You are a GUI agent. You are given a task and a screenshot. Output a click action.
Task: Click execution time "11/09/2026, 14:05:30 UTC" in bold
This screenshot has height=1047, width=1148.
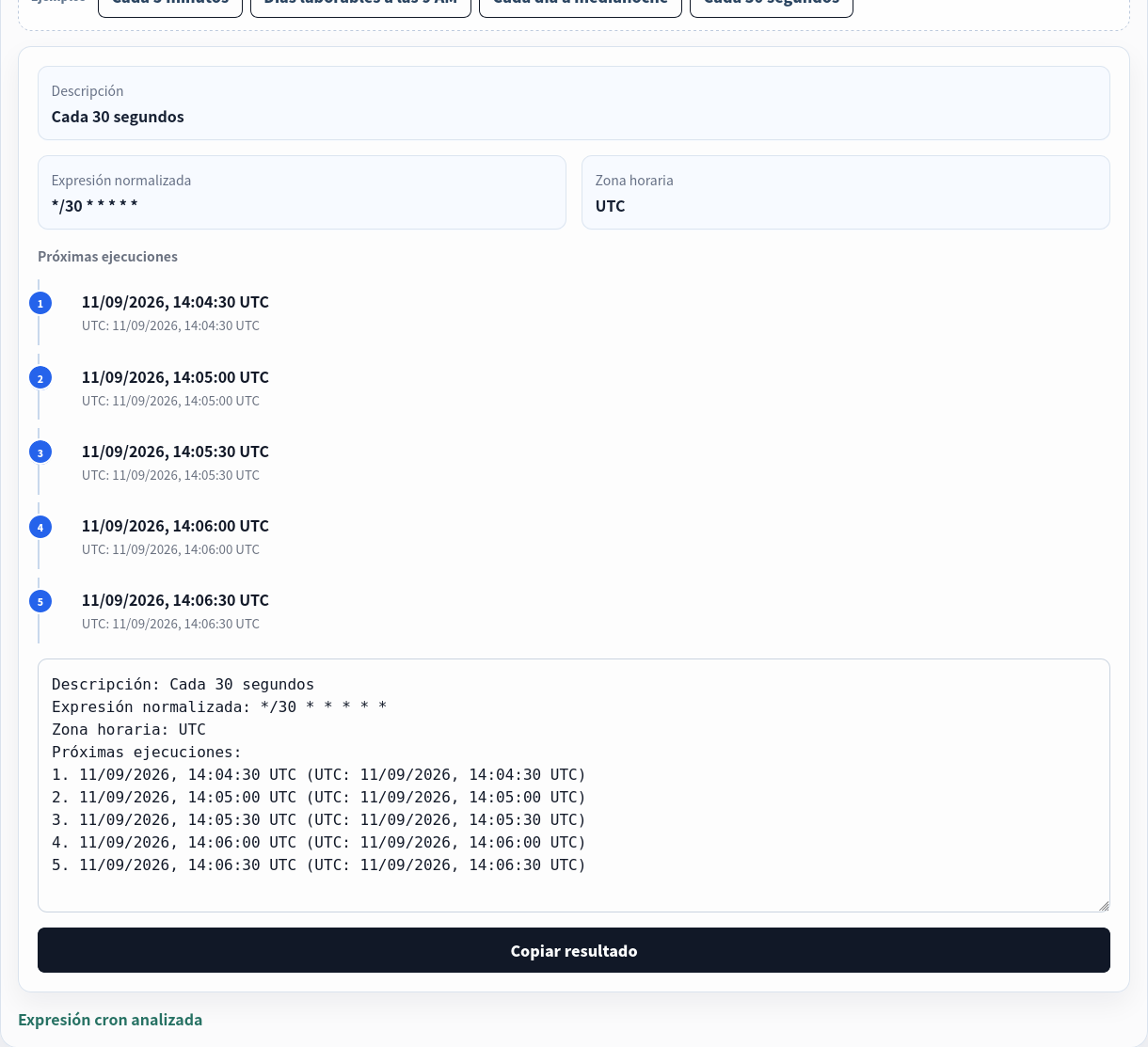tap(175, 452)
